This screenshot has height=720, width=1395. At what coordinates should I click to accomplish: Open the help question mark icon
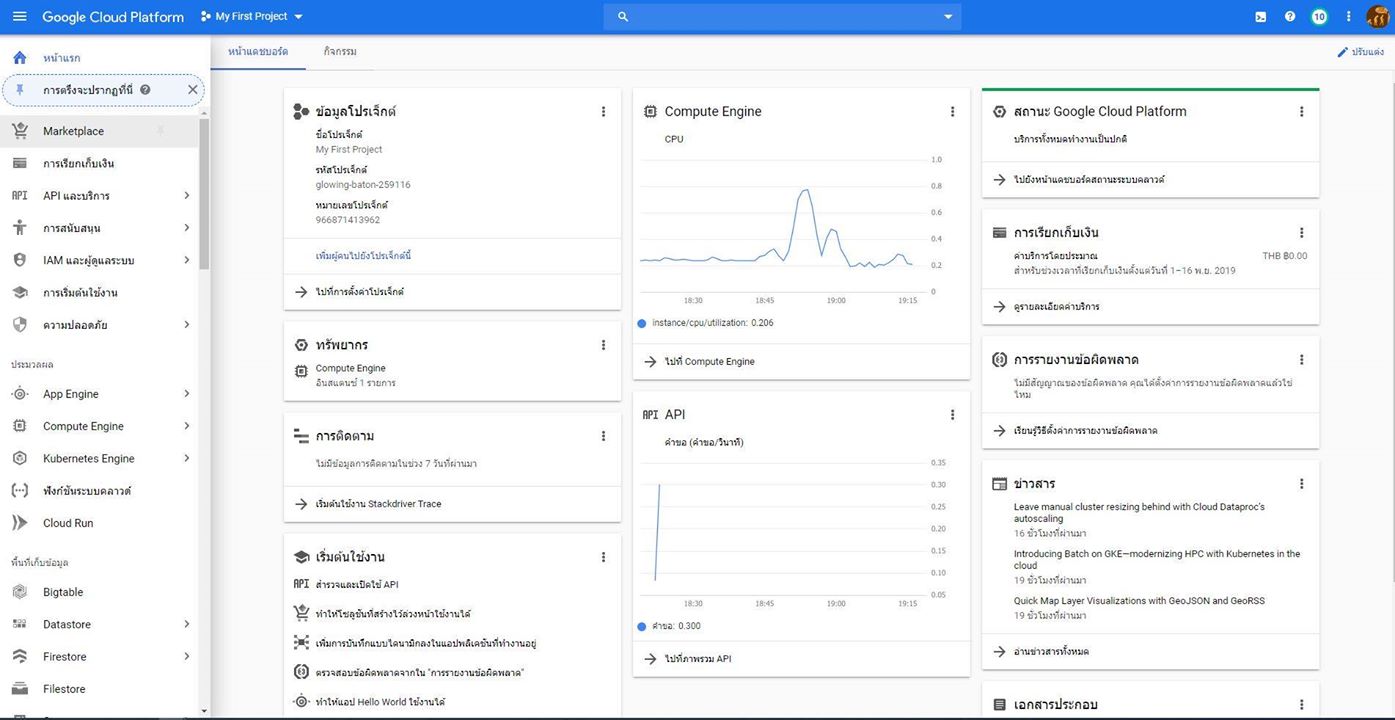(x=1290, y=17)
